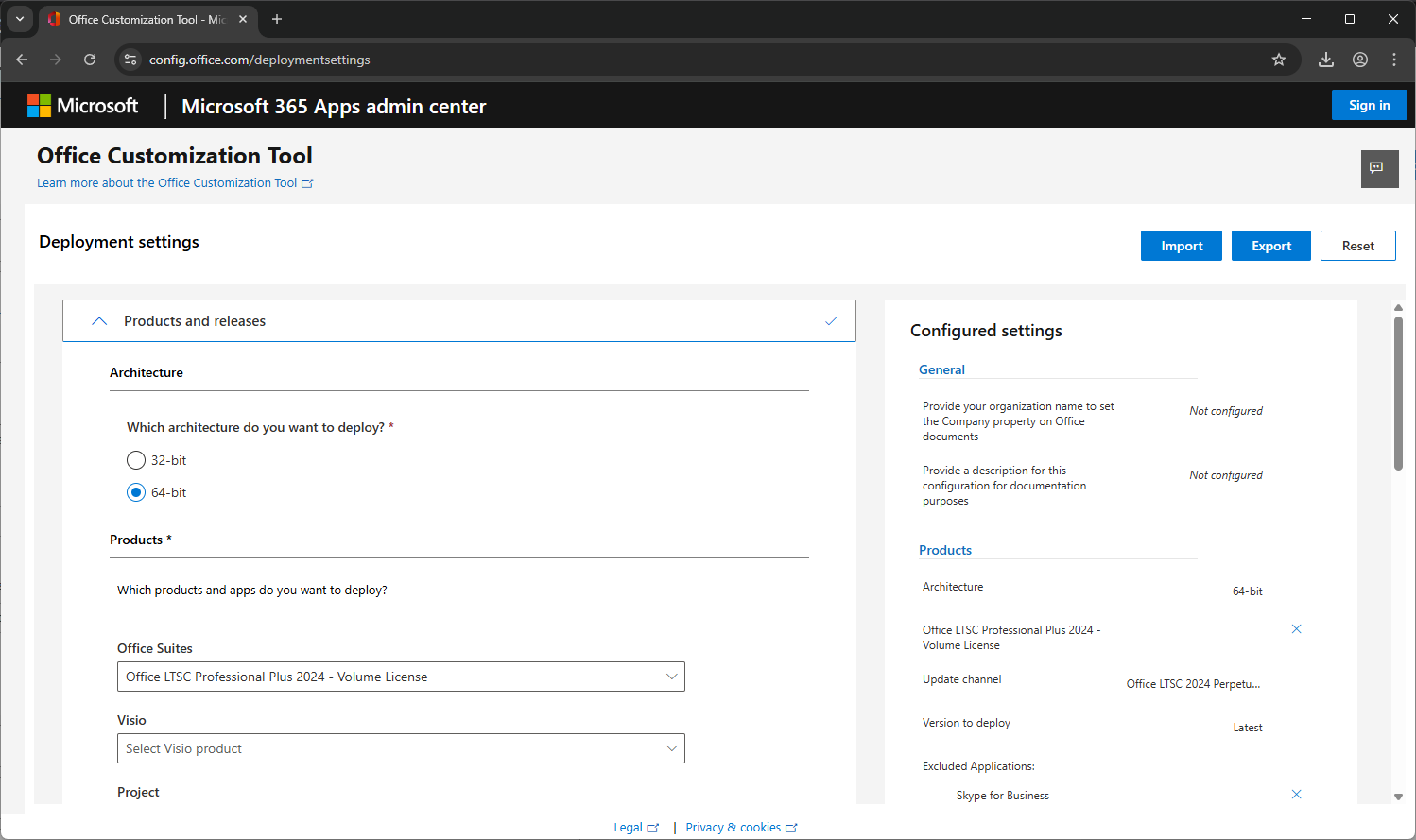Click the site information icon in address bar
Screen dimensions: 1416x840
(x=130, y=59)
